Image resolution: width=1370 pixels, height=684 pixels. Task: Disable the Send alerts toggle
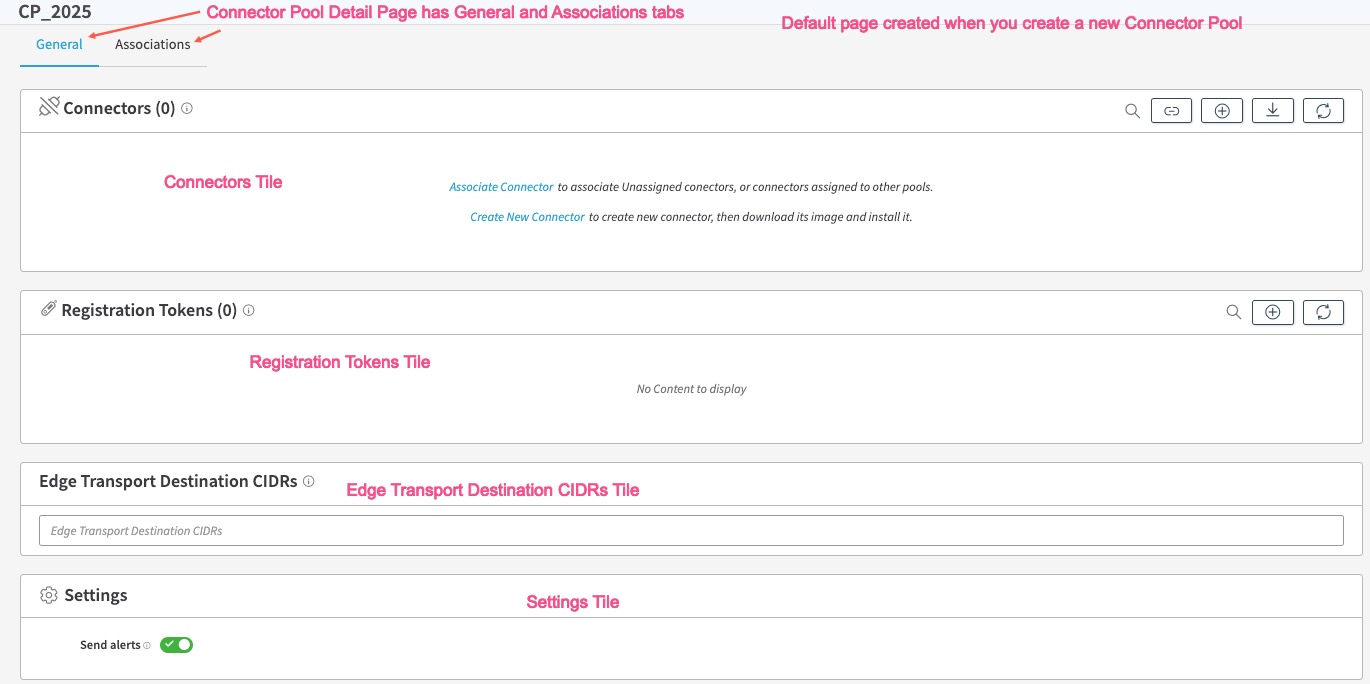[176, 645]
